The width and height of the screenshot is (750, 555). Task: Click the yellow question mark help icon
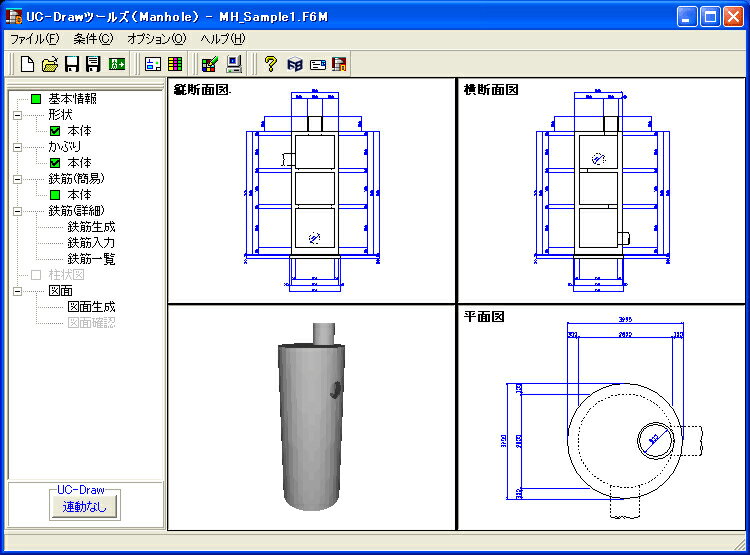271,64
